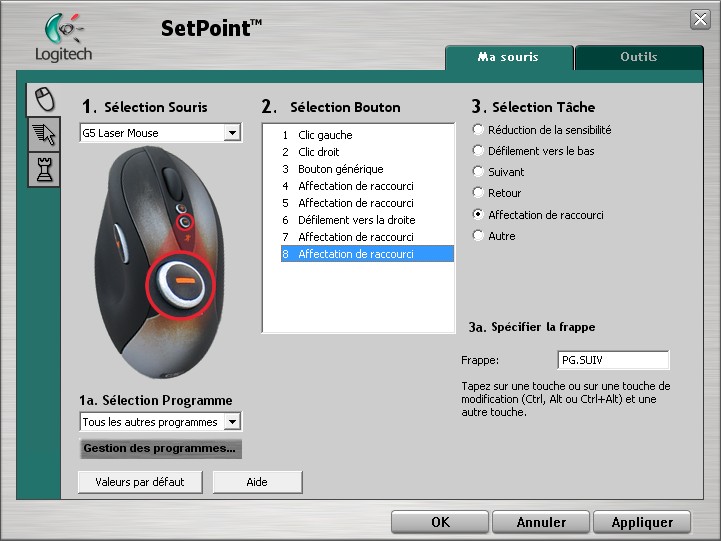Select button 1 Clic gauche in list
721x541 pixels.
(367, 135)
